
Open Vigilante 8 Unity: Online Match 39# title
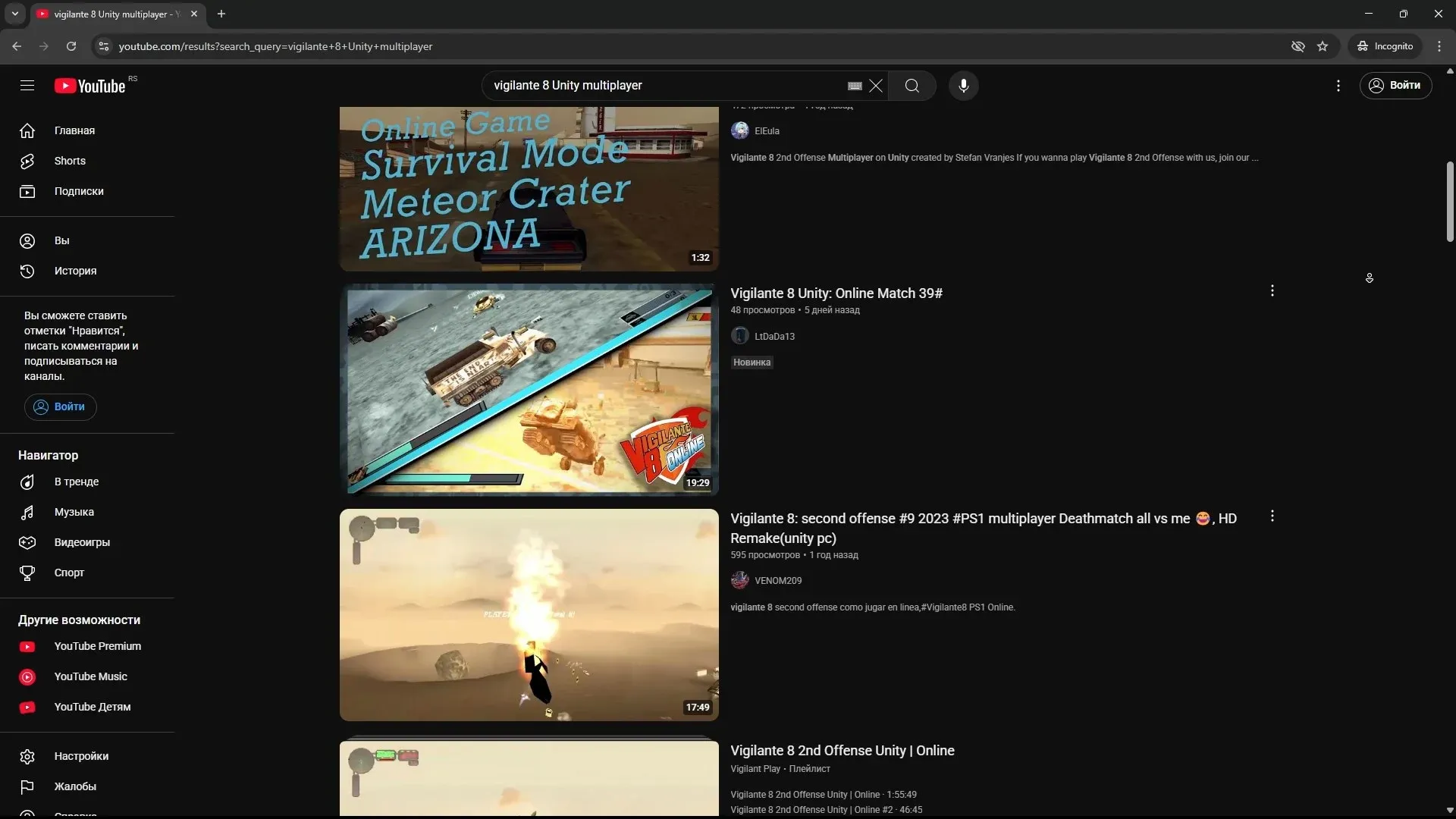pyautogui.click(x=836, y=293)
